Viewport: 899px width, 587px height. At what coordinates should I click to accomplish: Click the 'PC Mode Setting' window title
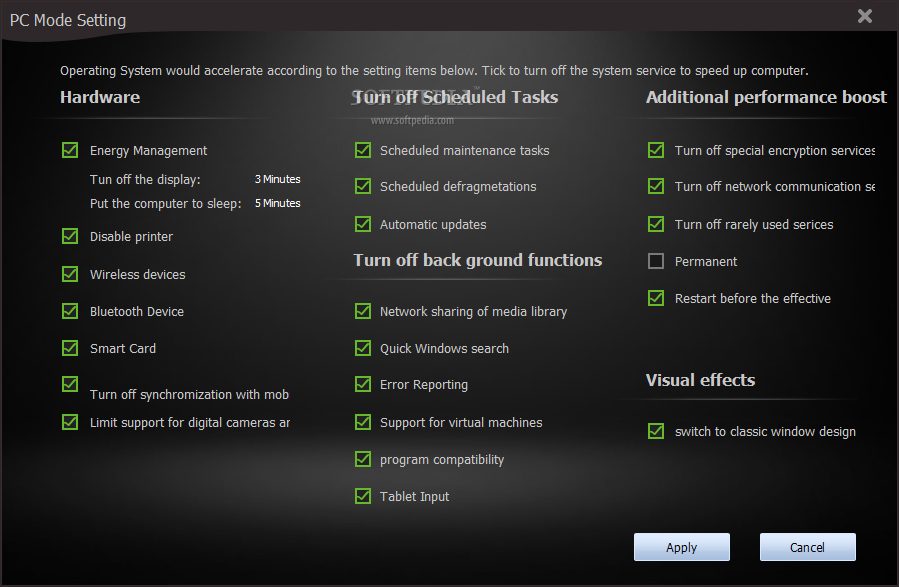click(68, 20)
